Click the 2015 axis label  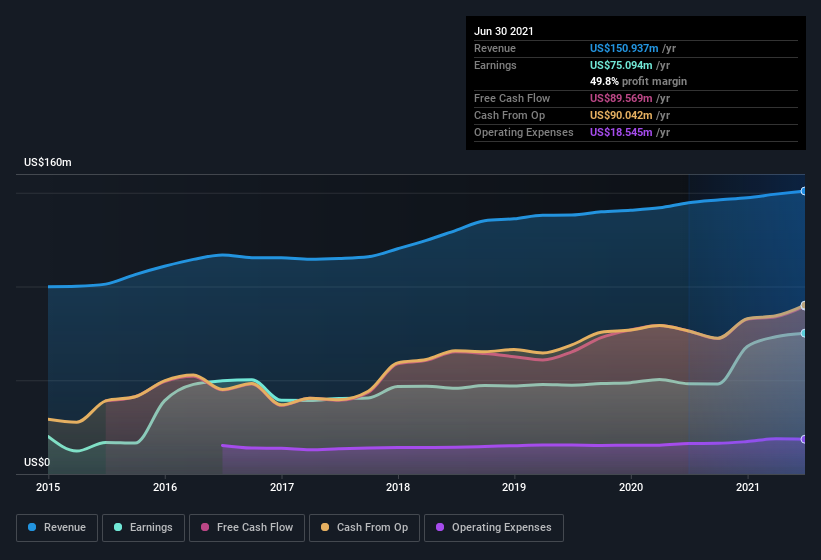click(48, 487)
